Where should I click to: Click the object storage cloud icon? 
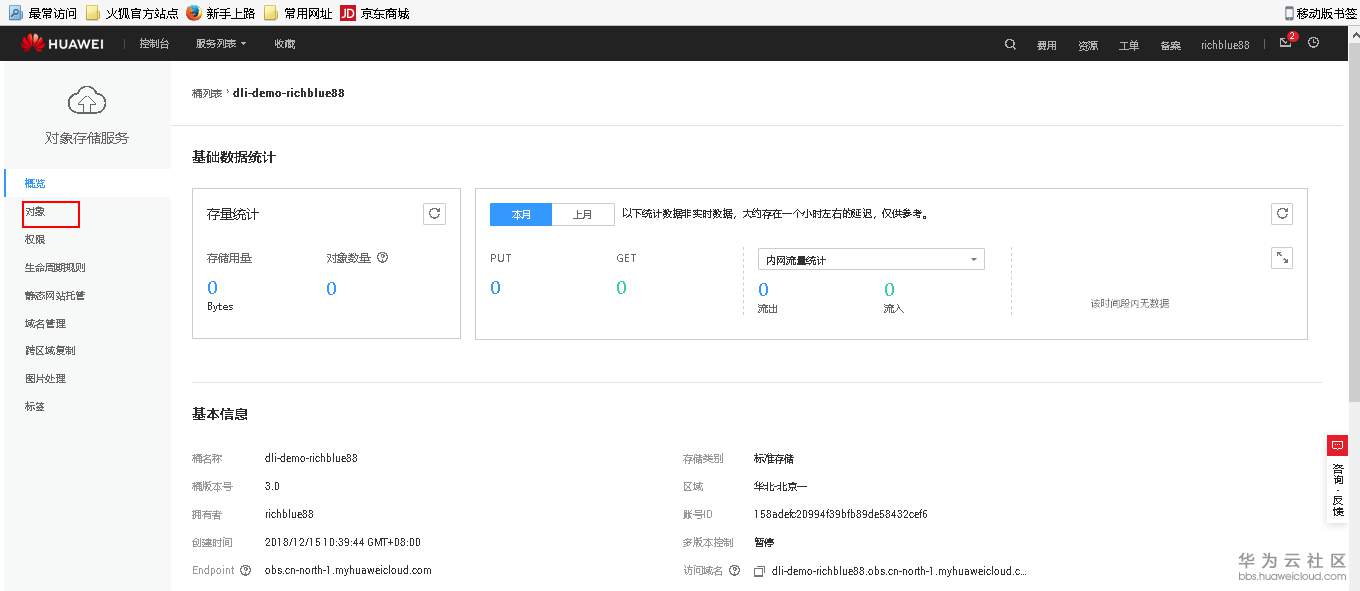pos(86,100)
